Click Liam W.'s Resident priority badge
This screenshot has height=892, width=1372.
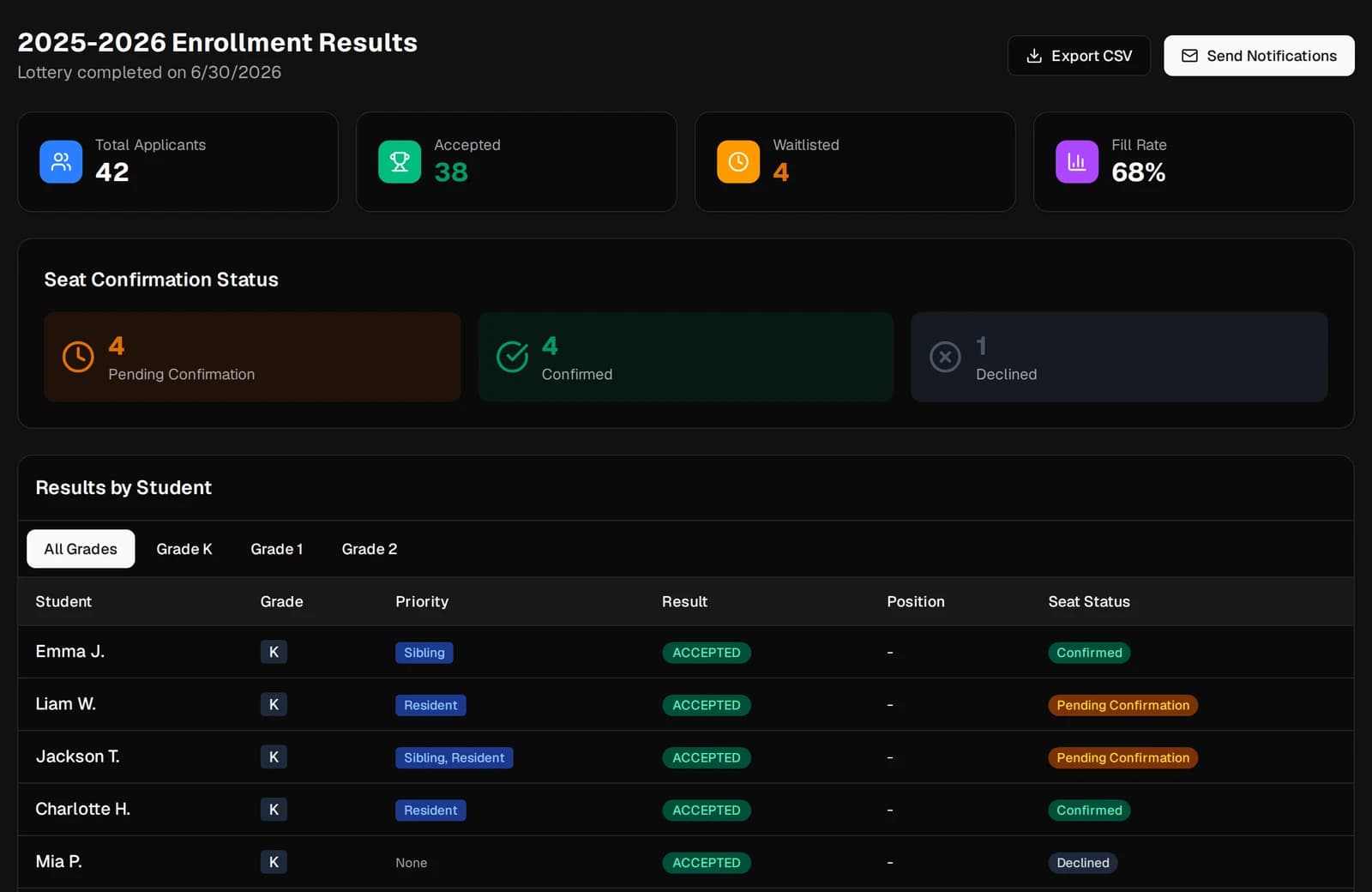pyautogui.click(x=430, y=705)
